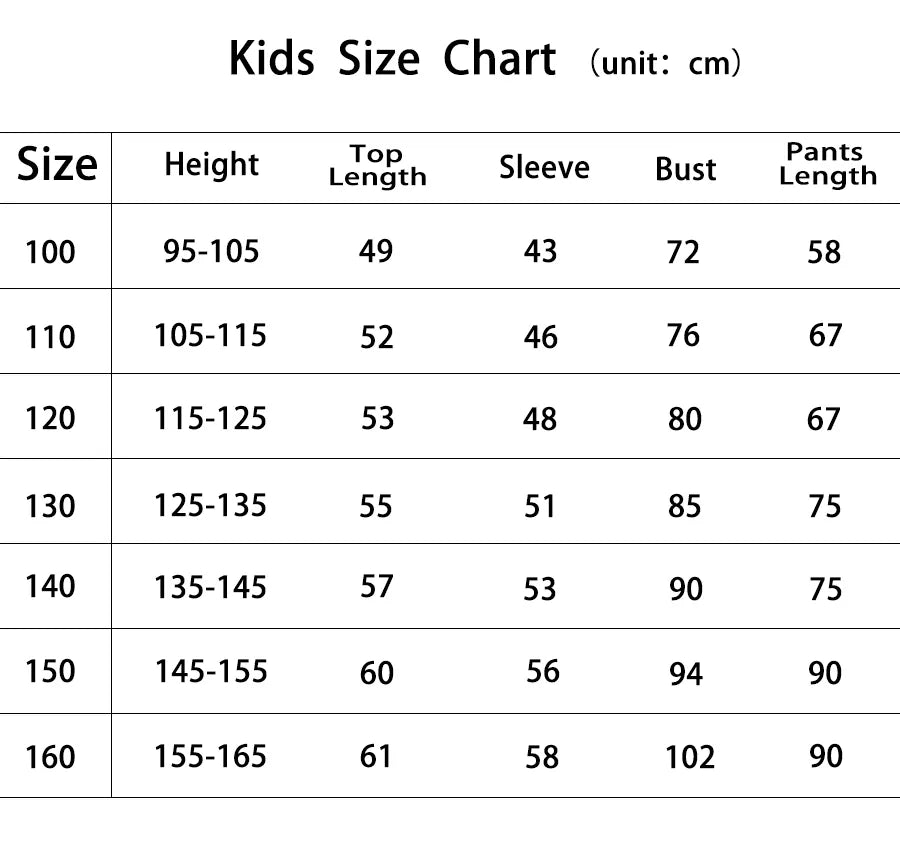The image size is (900, 848).
Task: Click pants length value 58
Action: 825,252
